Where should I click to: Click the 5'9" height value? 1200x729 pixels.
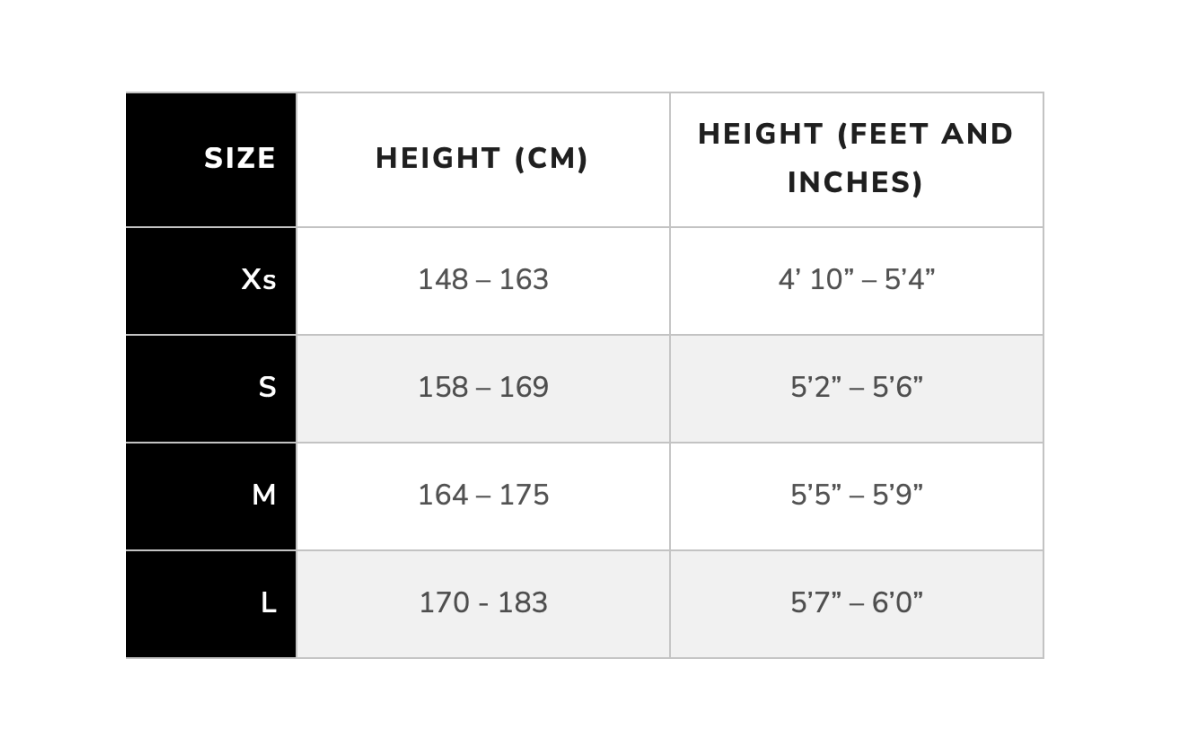click(897, 495)
